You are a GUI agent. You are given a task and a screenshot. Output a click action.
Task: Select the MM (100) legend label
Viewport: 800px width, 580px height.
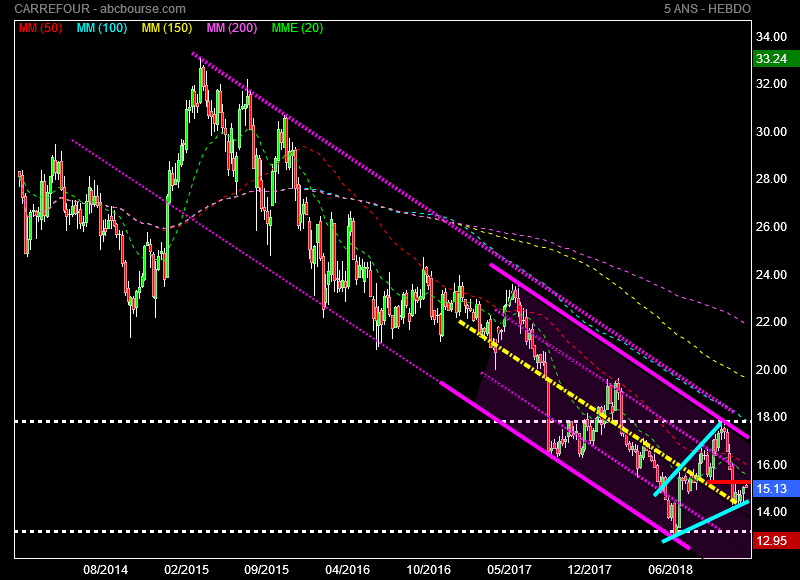coord(102,28)
